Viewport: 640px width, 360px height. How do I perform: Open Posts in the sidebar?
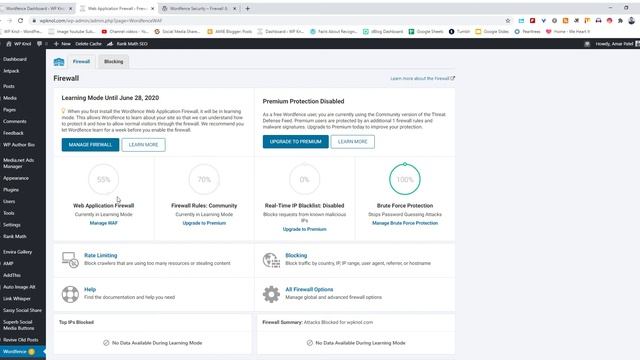[x=9, y=87]
